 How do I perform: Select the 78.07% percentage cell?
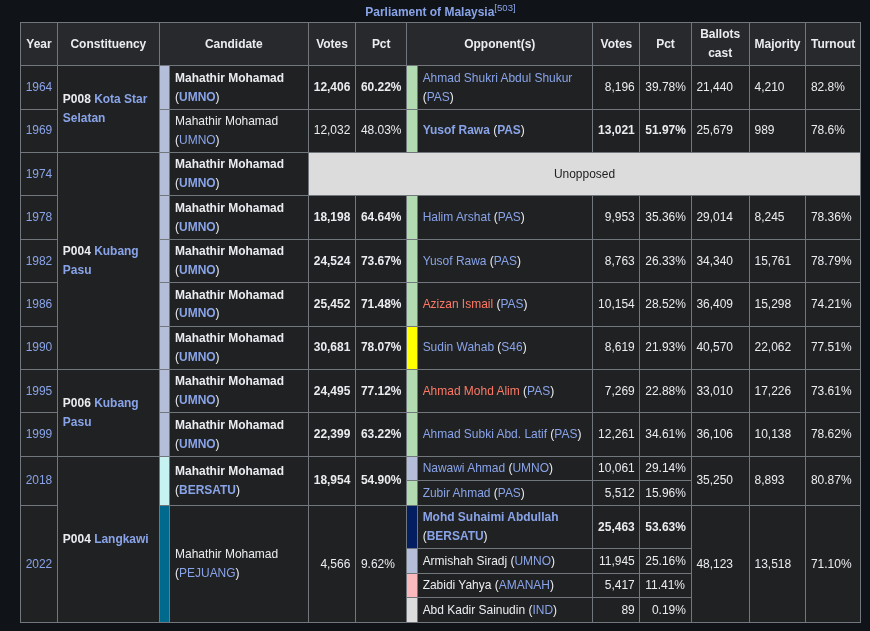(x=381, y=347)
